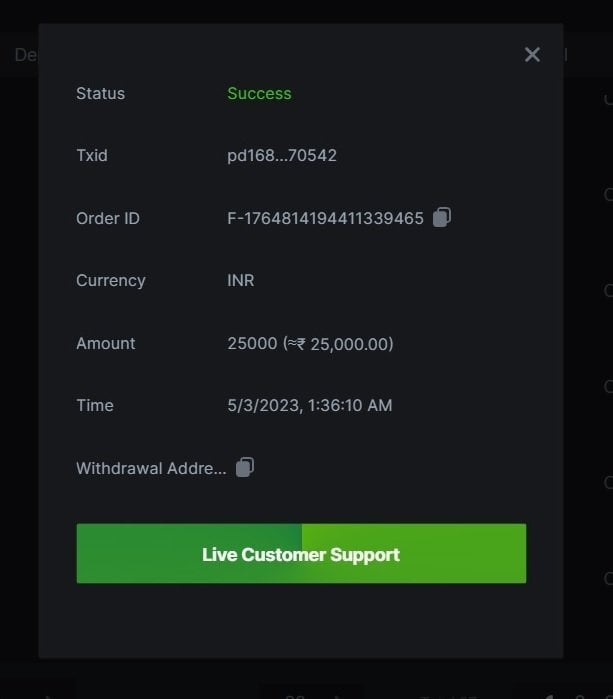Viewport: 613px width, 699px height.
Task: Click the lighter green right half of support button
Action: 470,554
